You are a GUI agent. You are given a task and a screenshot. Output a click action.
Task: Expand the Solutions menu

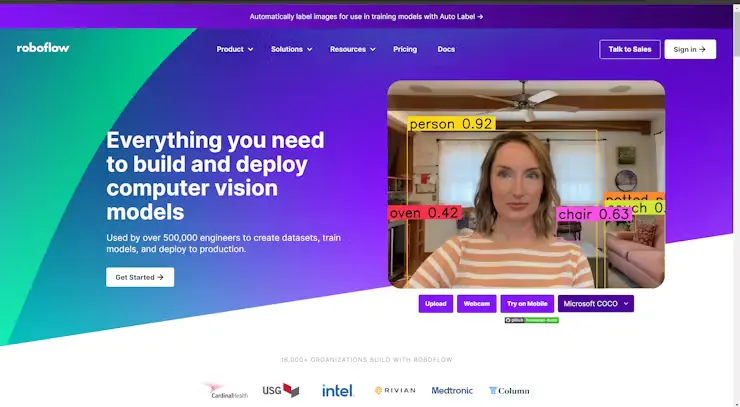(x=291, y=49)
